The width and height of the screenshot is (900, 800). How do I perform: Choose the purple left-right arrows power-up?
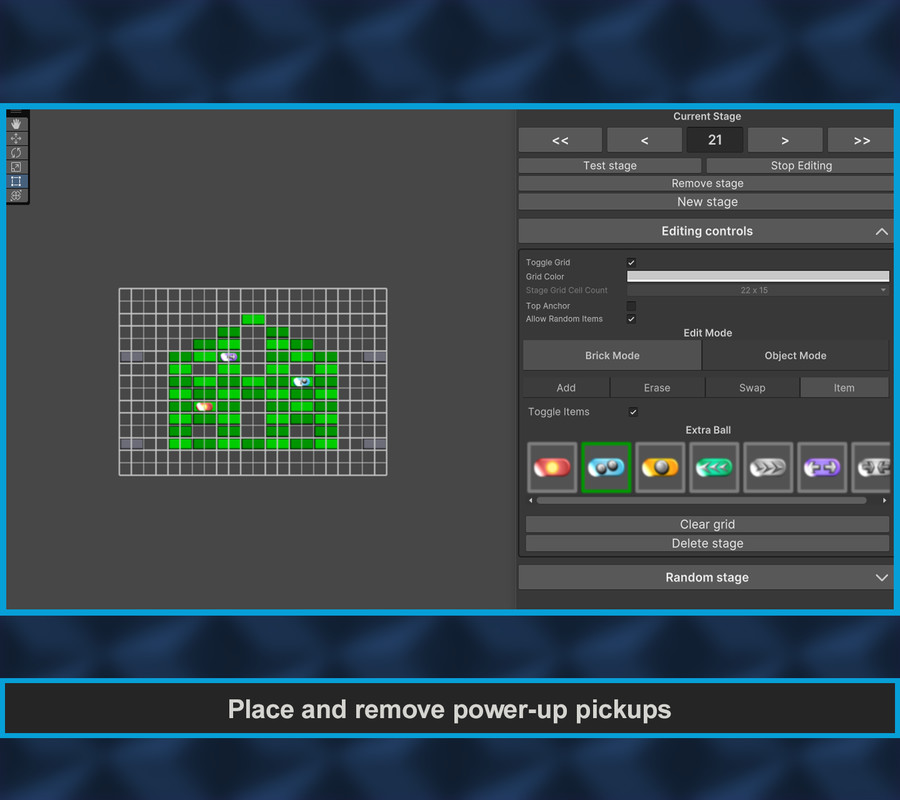(x=822, y=467)
